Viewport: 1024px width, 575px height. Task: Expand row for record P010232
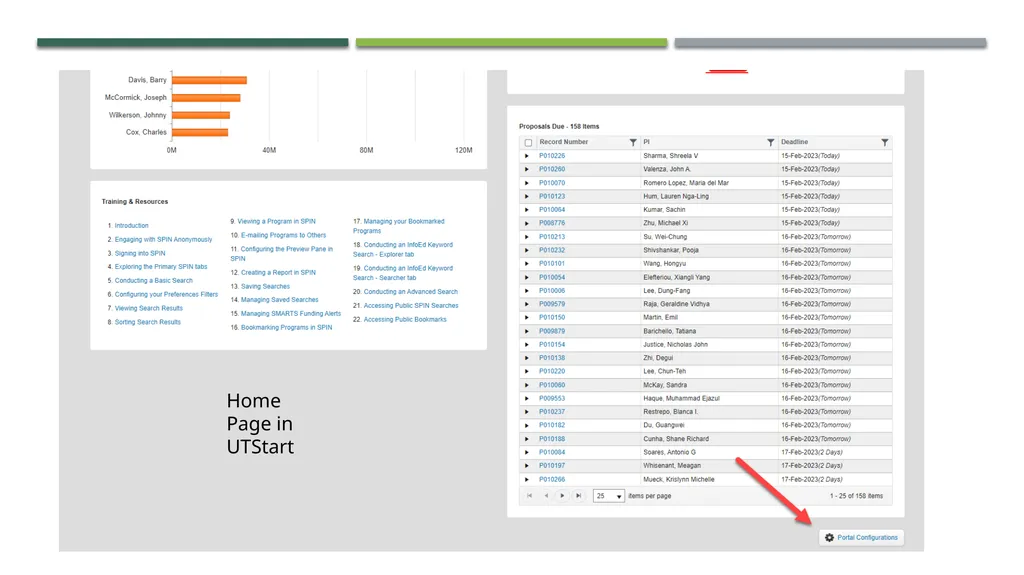pyautogui.click(x=527, y=250)
